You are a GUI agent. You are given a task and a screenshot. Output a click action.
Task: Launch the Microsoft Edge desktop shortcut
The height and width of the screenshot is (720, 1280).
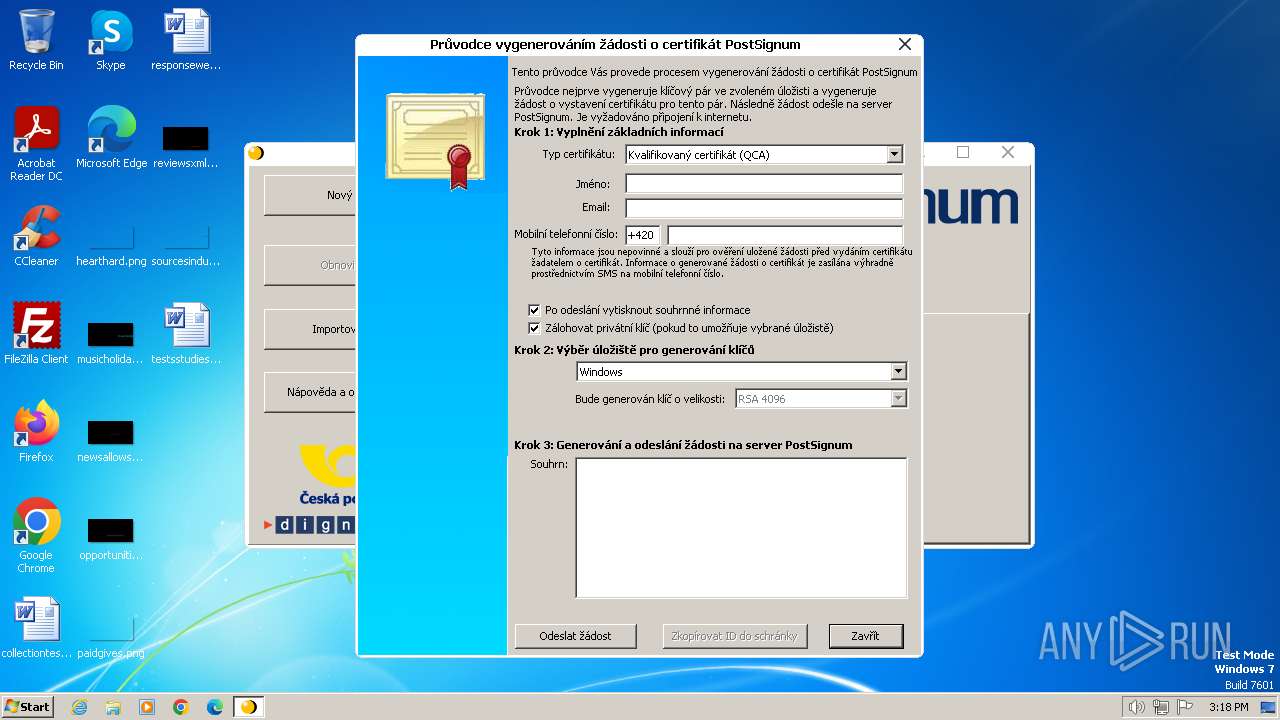pos(111,137)
